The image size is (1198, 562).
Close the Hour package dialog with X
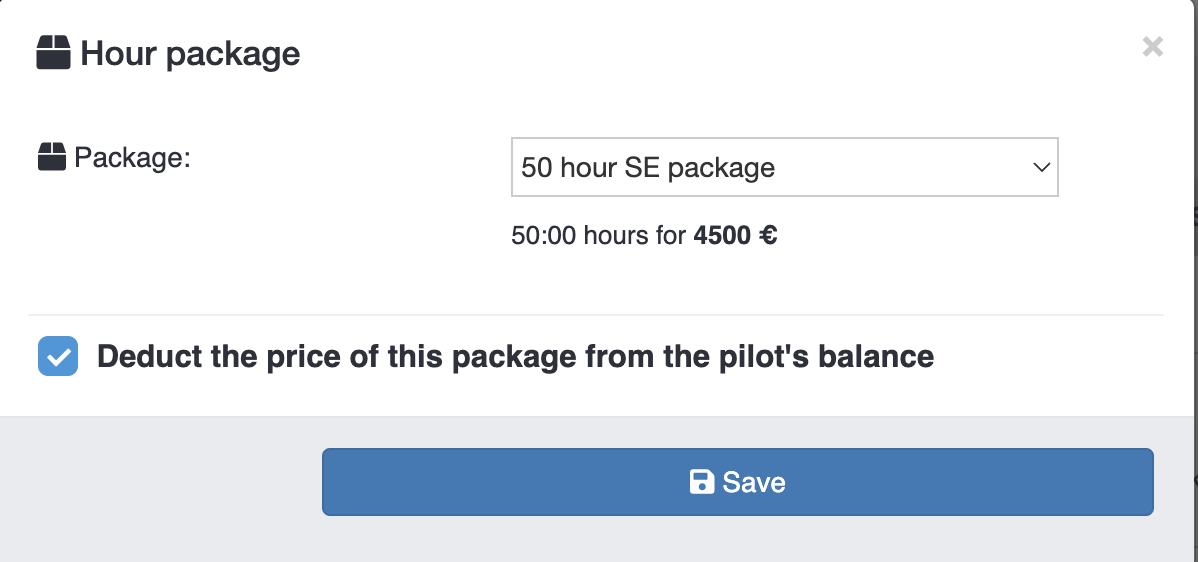[1152, 47]
